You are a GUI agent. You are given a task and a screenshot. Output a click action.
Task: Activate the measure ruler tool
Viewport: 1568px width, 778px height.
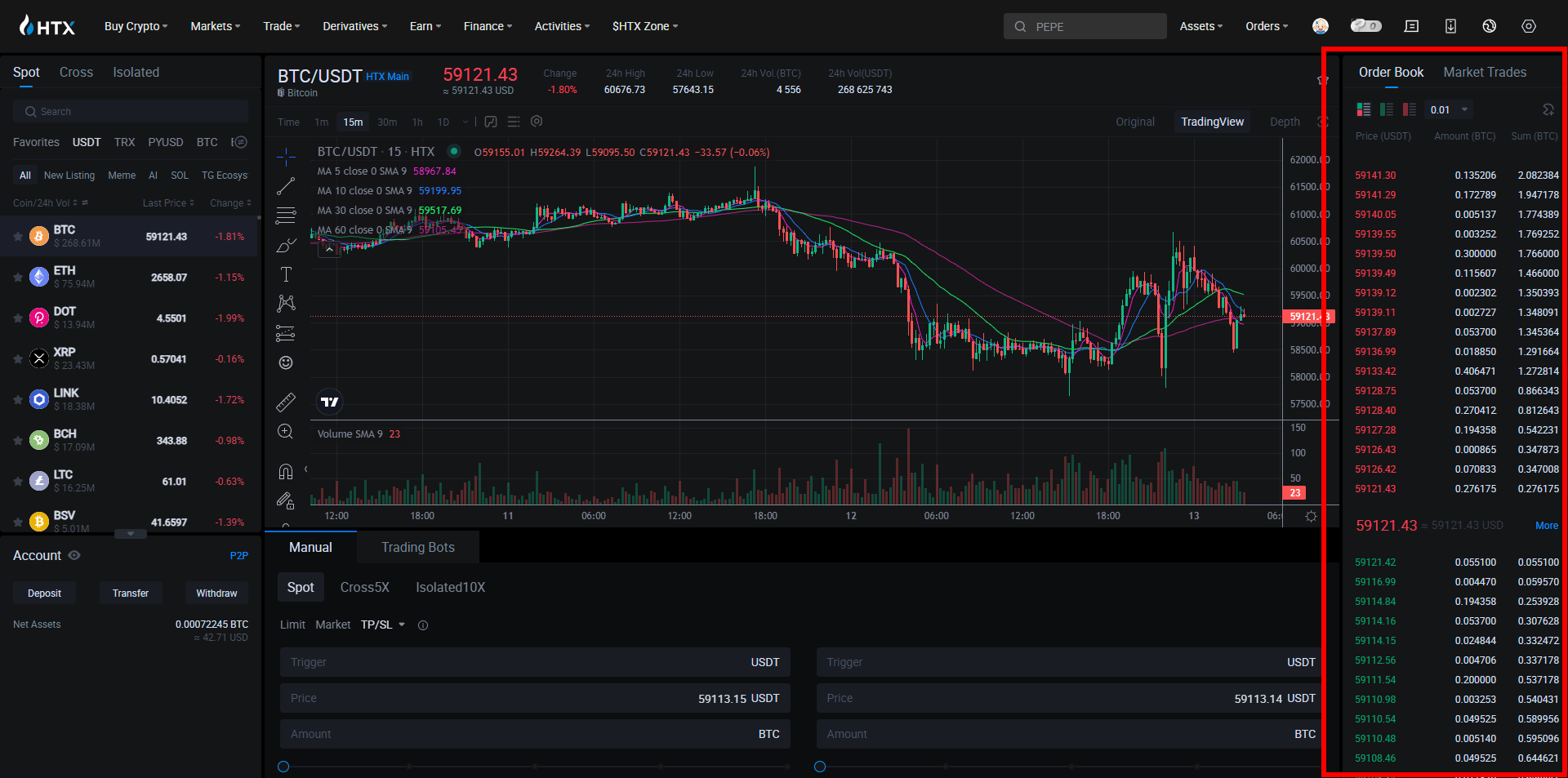tap(286, 402)
